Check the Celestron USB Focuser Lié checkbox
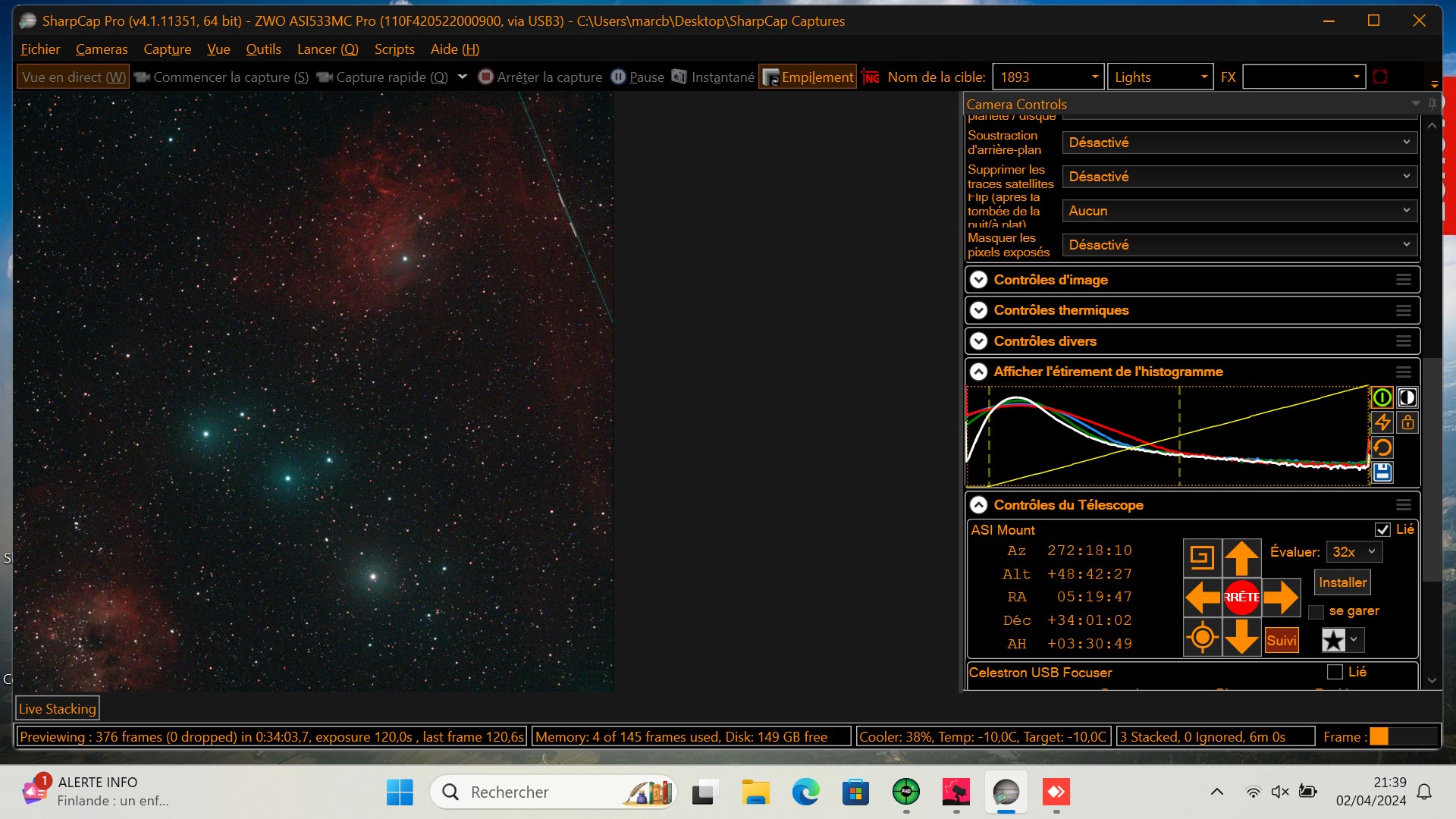The height and width of the screenshot is (819, 1456). pyautogui.click(x=1335, y=672)
